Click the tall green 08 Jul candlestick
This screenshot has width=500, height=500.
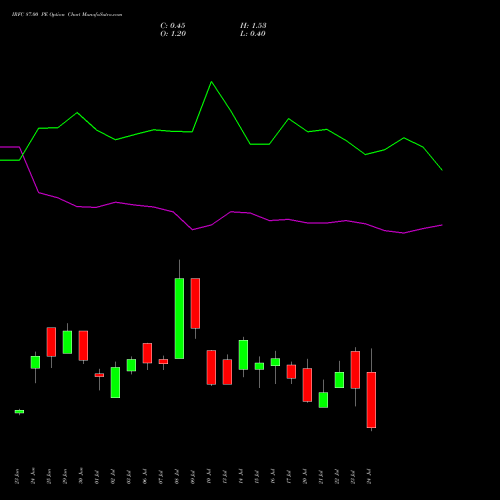pos(179,318)
